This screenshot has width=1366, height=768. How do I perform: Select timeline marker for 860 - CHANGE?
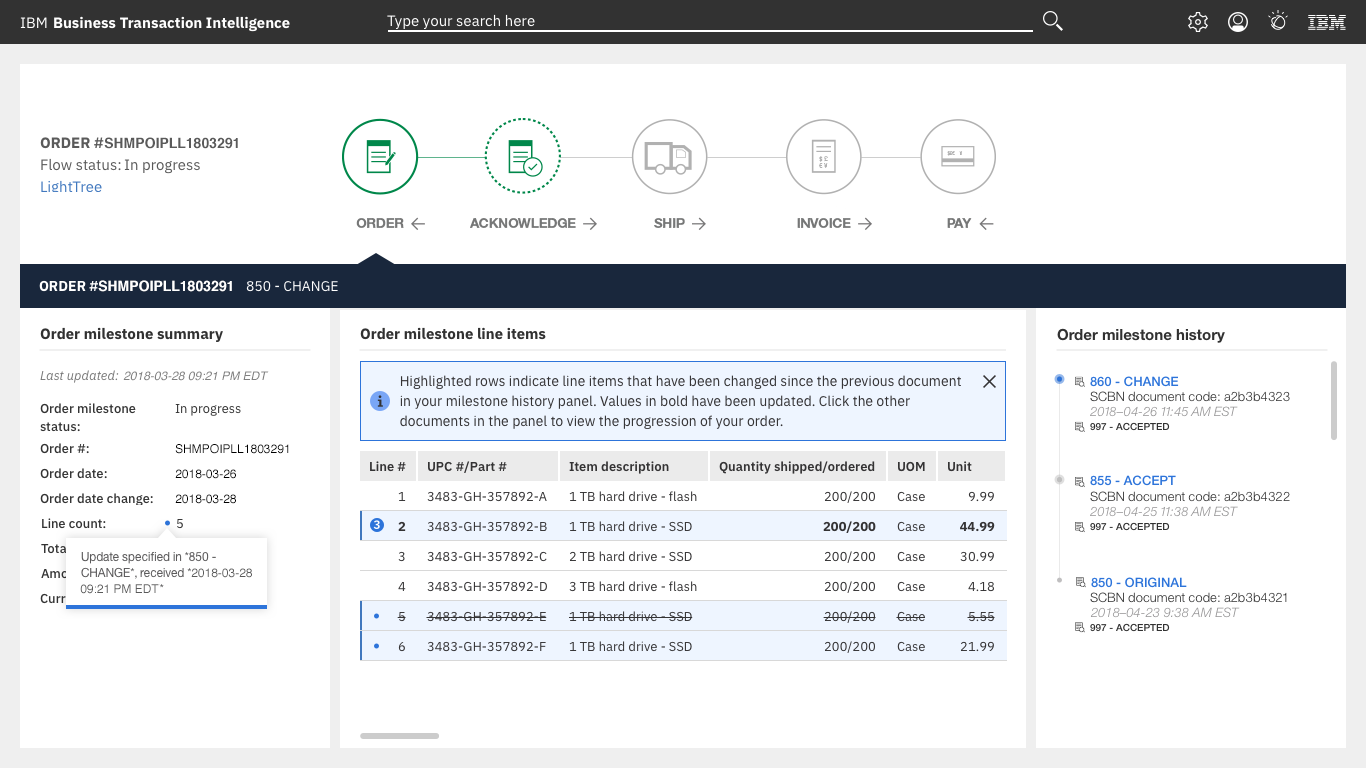(1059, 379)
